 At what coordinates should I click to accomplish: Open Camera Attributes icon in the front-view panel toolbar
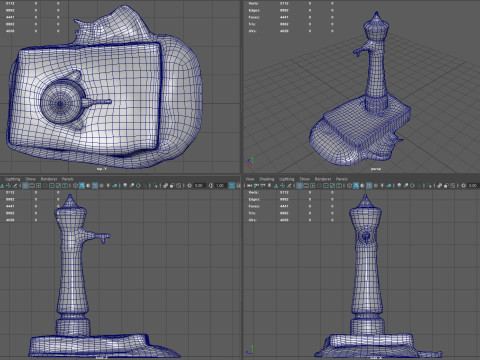pyautogui.click(x=262, y=185)
